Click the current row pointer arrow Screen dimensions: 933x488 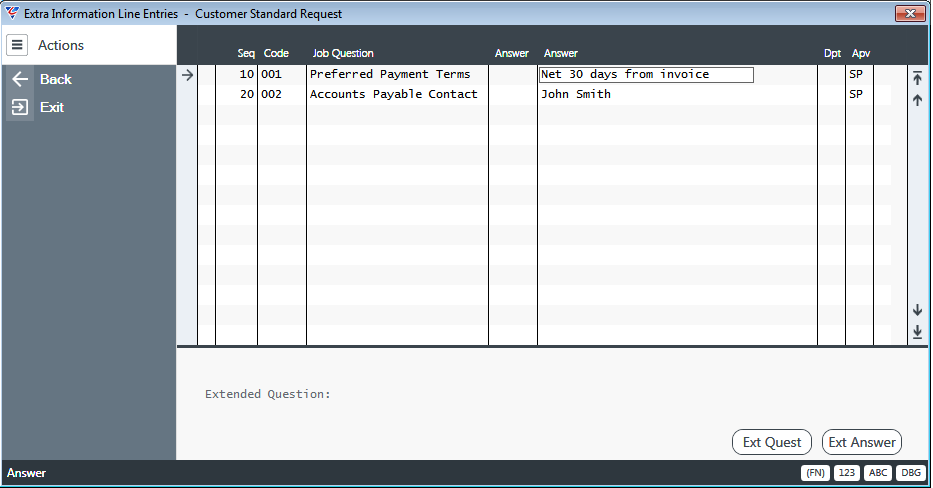(x=187, y=75)
